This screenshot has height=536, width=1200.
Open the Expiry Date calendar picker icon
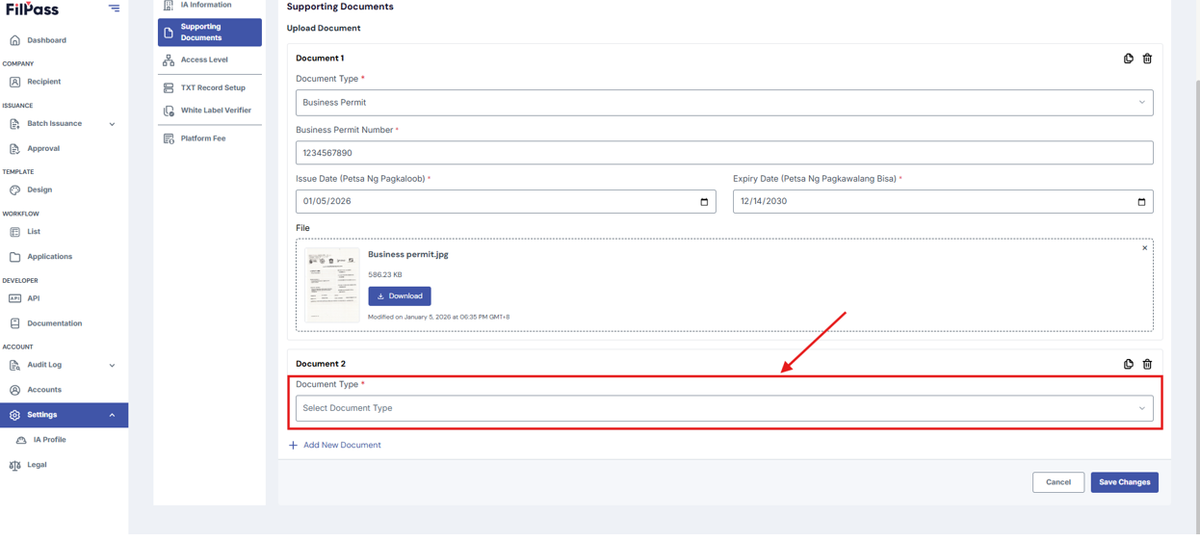coord(1141,201)
